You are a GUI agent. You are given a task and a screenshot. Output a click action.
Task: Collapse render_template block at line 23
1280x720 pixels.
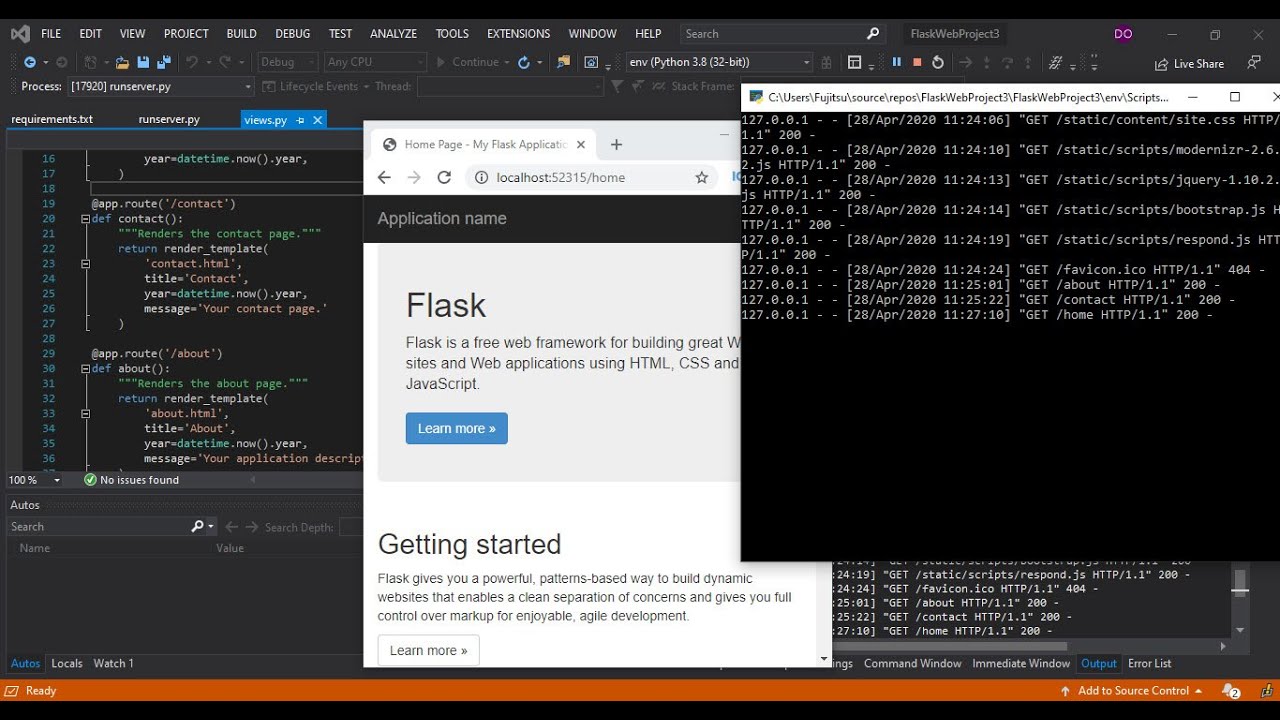(x=85, y=263)
